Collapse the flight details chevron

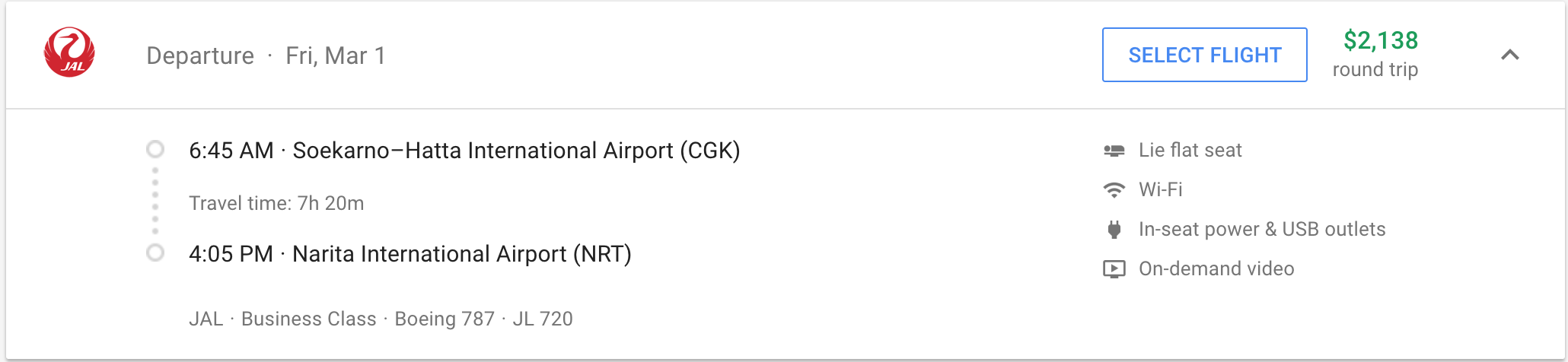(x=1510, y=55)
